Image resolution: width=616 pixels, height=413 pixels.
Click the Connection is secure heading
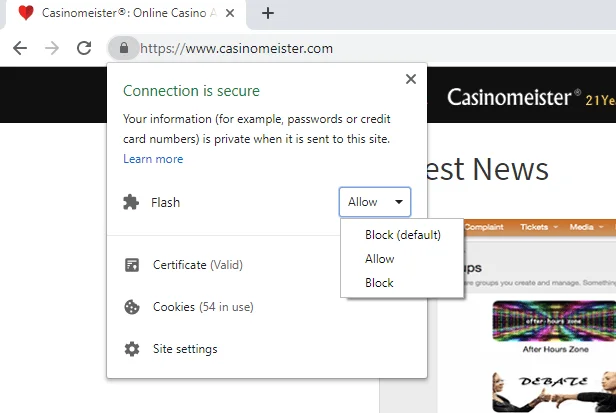coord(191,91)
